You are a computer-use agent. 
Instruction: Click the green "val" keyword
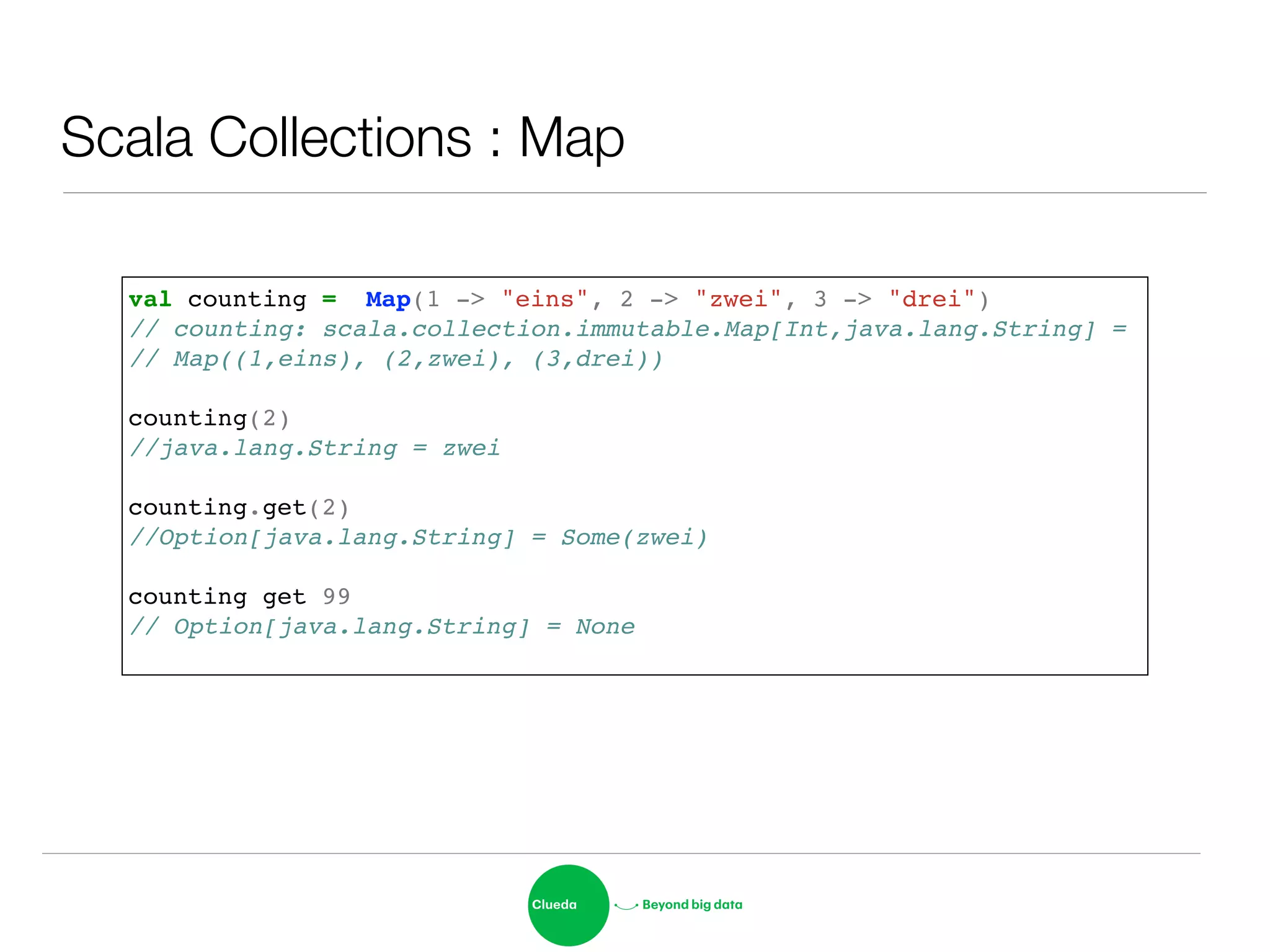coord(150,299)
